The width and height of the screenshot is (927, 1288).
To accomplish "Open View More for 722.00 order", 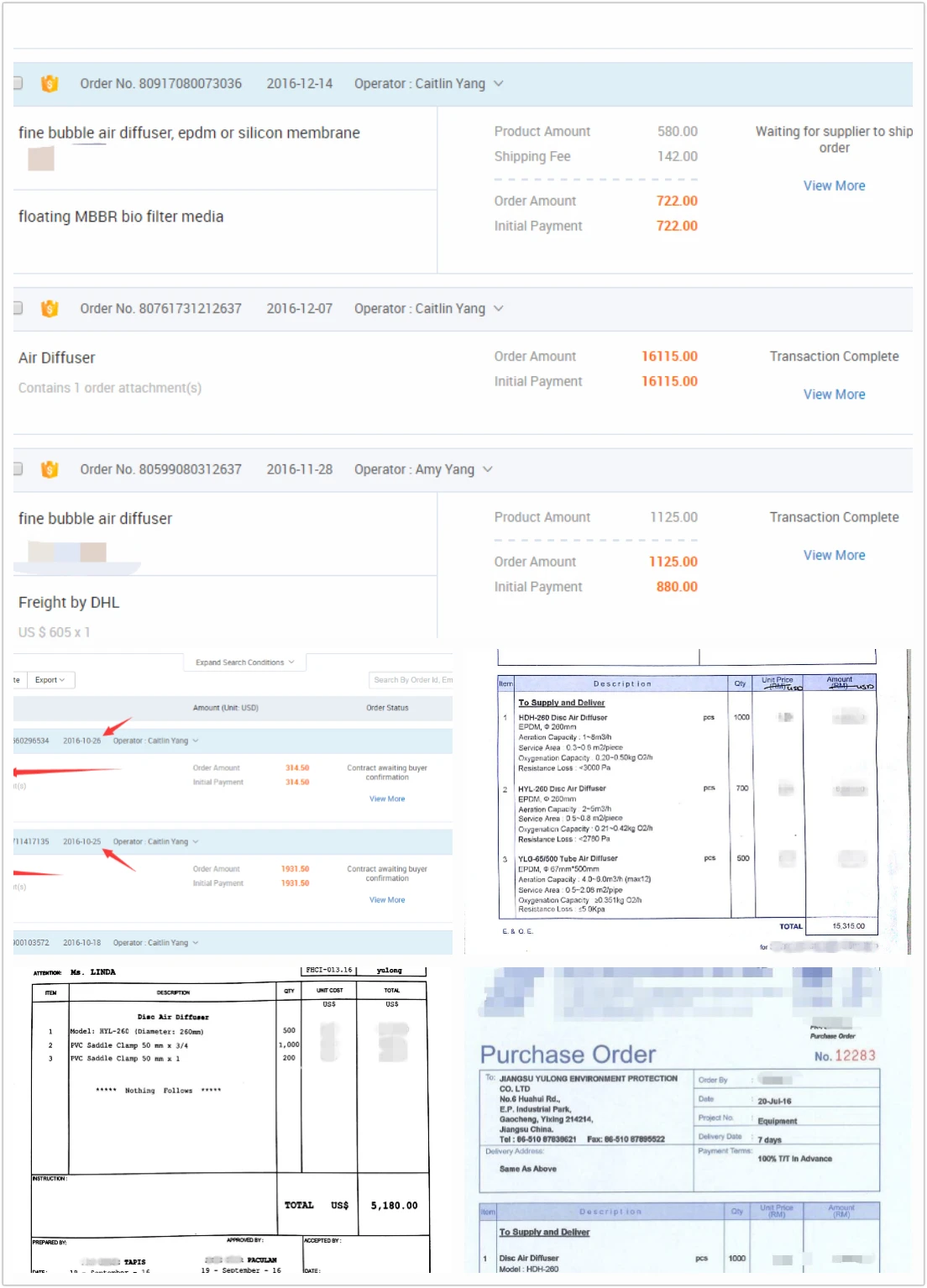I will tap(834, 186).
